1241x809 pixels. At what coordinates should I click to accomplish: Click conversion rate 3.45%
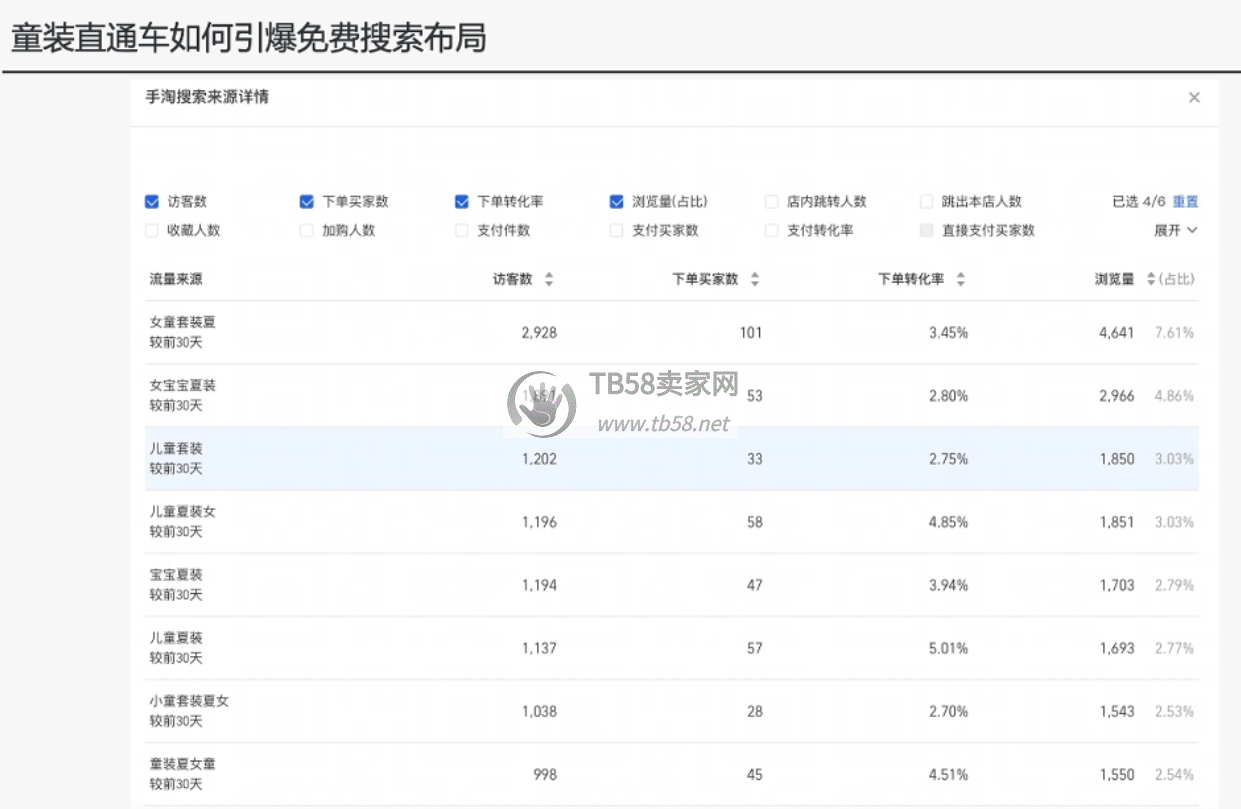(948, 333)
